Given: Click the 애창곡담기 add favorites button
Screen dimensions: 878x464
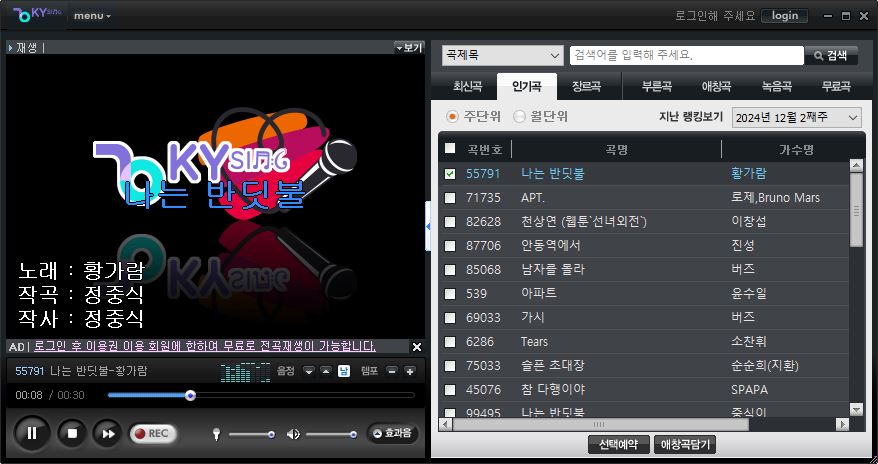Looking at the screenshot, I should pyautogui.click(x=685, y=445).
